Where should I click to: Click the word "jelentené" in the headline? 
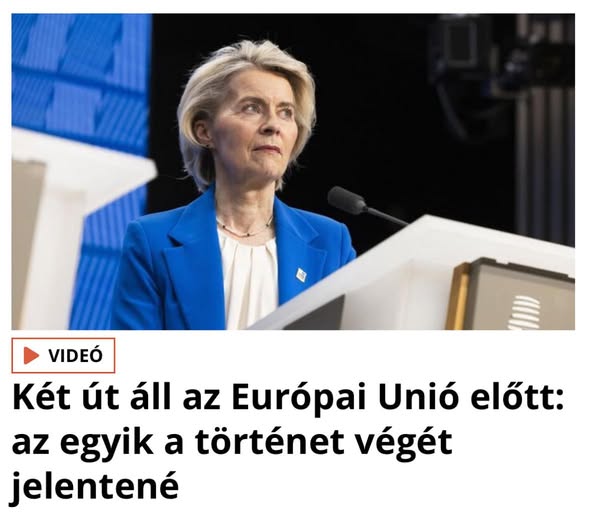click(x=95, y=486)
